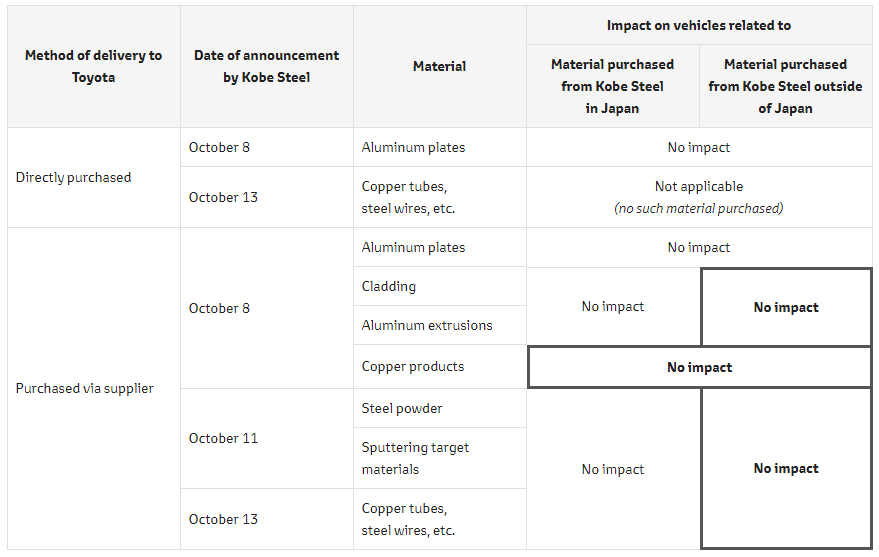Viewport: 879px width, 557px height.
Task: Select the italic "no such material purchased" note
Action: tap(698, 208)
